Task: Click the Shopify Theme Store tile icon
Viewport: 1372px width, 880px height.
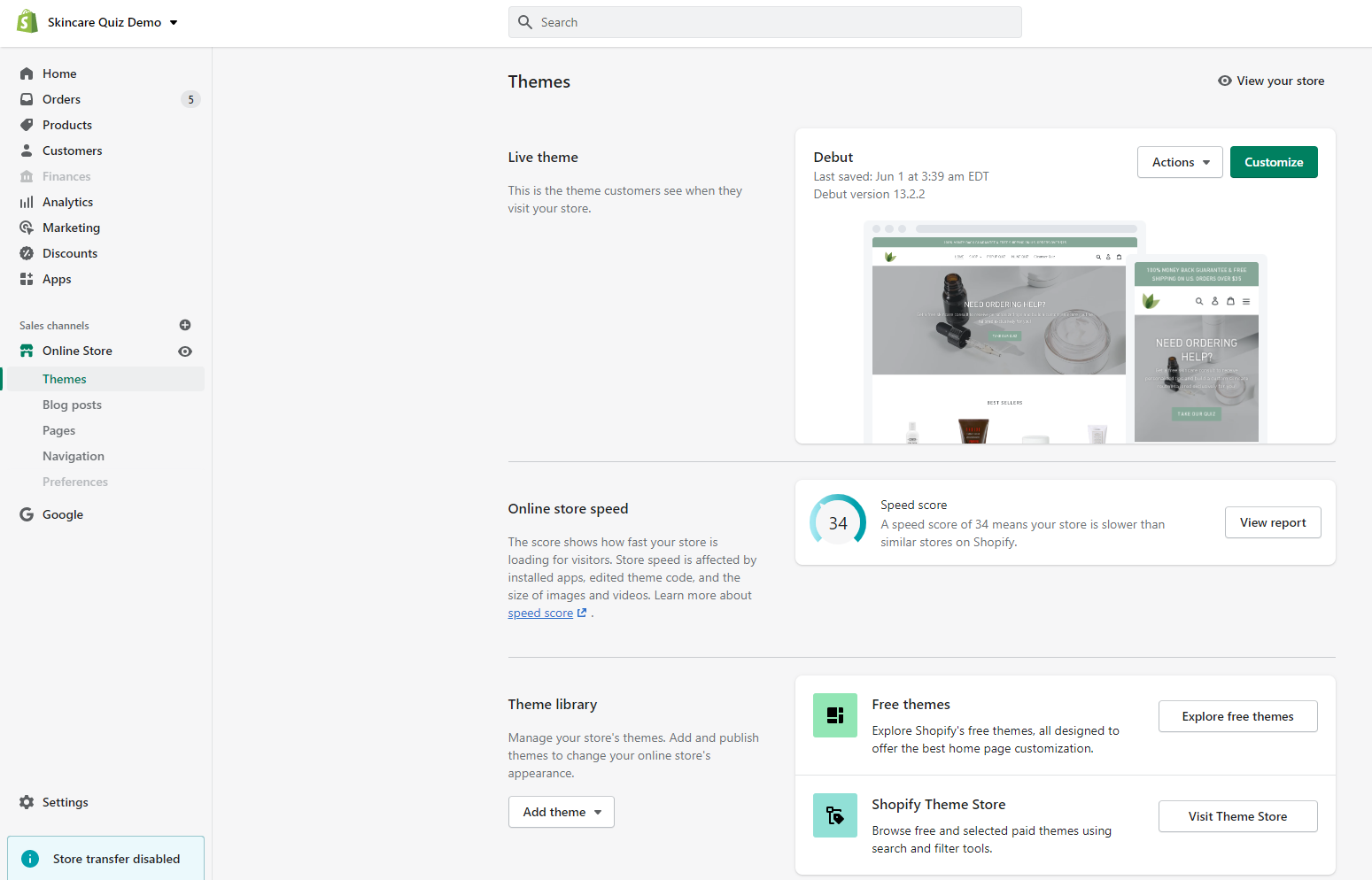Action: point(835,815)
